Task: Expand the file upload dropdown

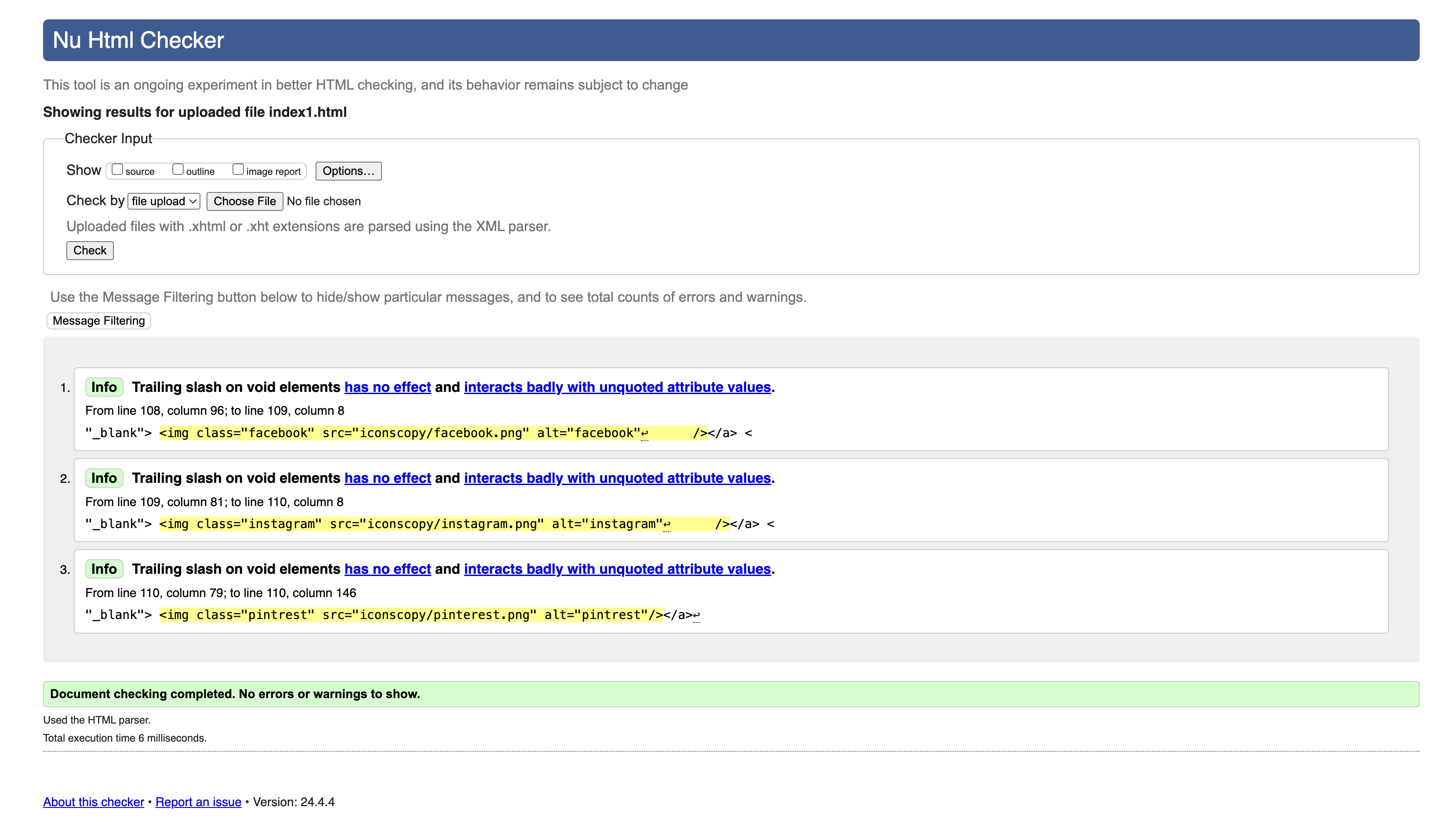Action: pos(163,201)
